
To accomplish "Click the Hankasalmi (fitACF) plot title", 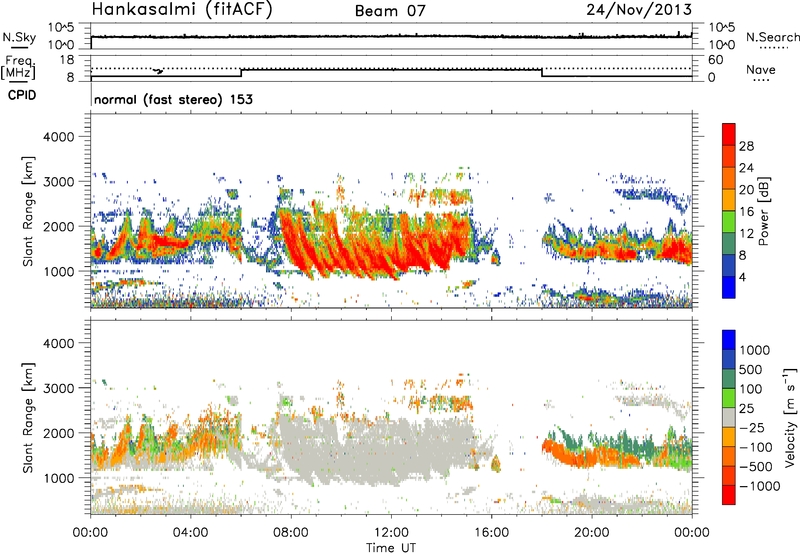I will [x=182, y=9].
